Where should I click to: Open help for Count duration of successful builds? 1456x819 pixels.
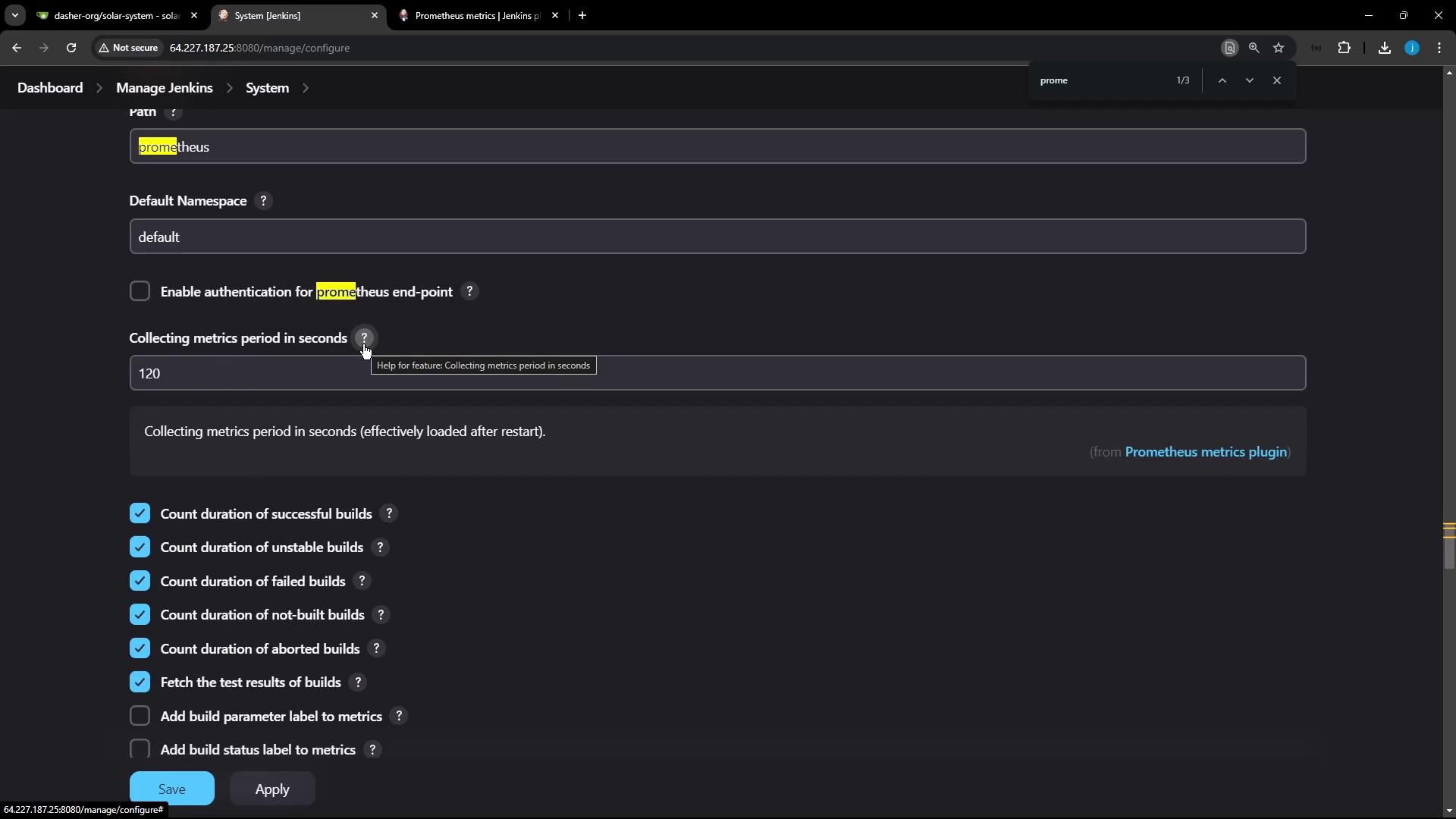click(x=389, y=514)
